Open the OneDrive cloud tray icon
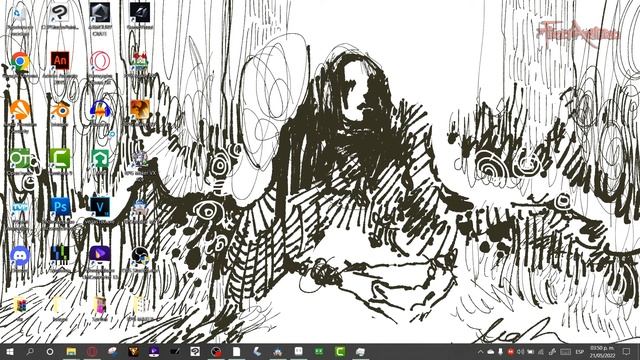This screenshot has width=640, height=360. (x=491, y=351)
